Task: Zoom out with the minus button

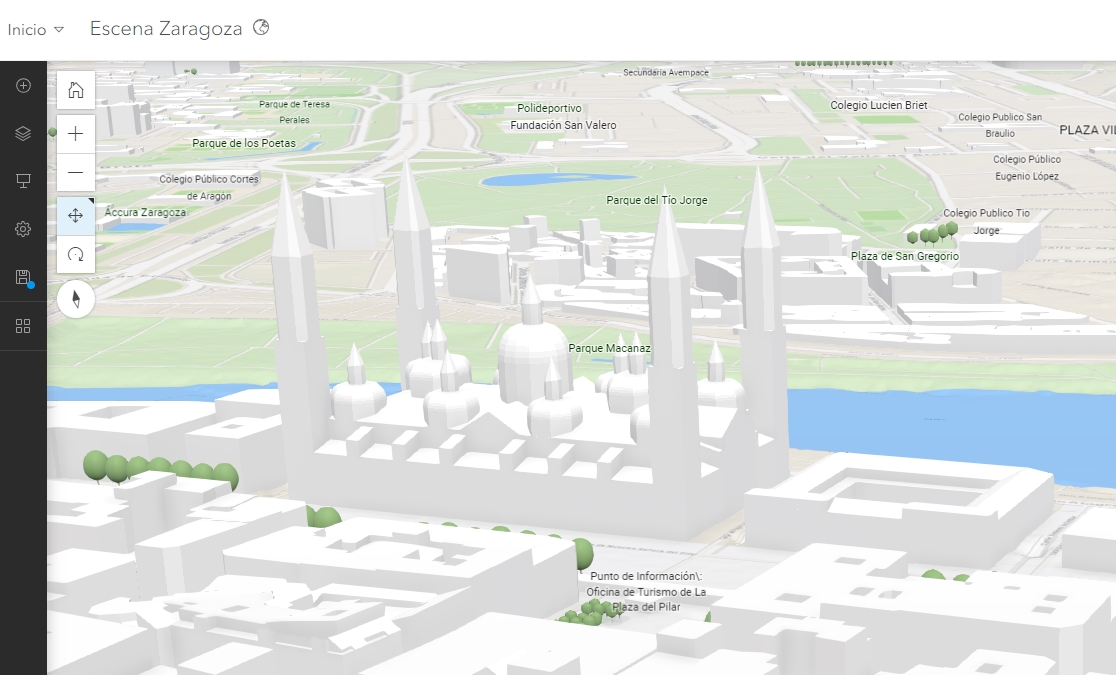Action: click(75, 172)
